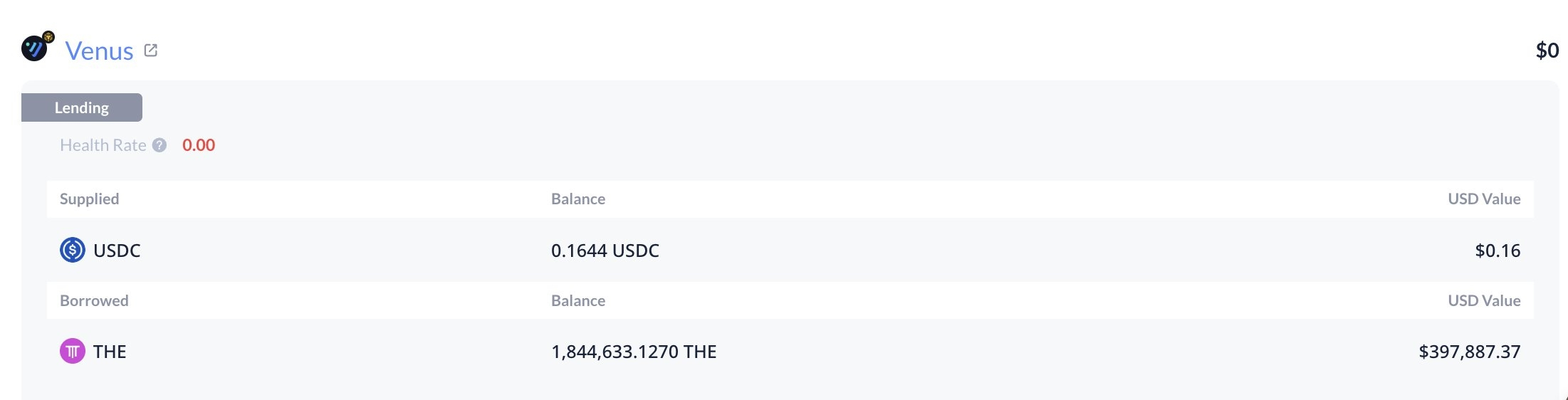
Task: Click the USD Value header in Borrowed section
Action: tap(1483, 301)
